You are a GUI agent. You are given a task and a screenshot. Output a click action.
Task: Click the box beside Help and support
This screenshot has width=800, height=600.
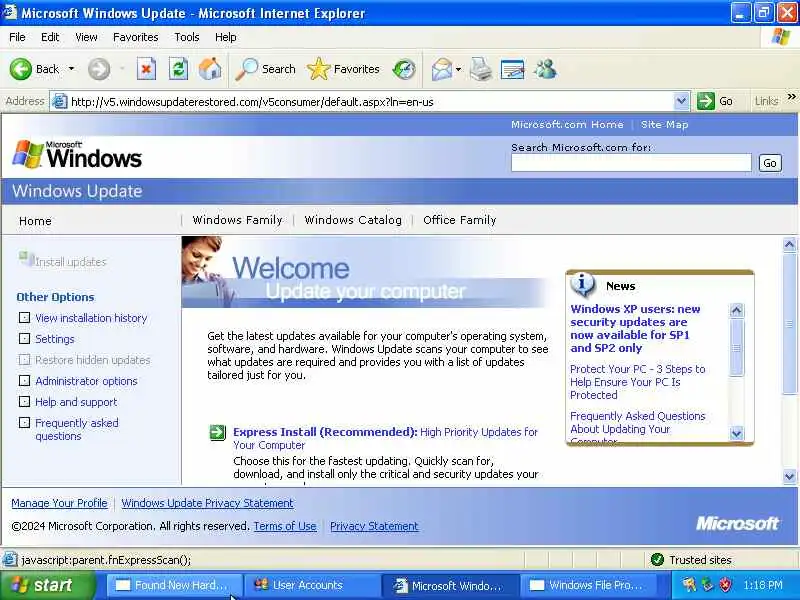click(24, 402)
